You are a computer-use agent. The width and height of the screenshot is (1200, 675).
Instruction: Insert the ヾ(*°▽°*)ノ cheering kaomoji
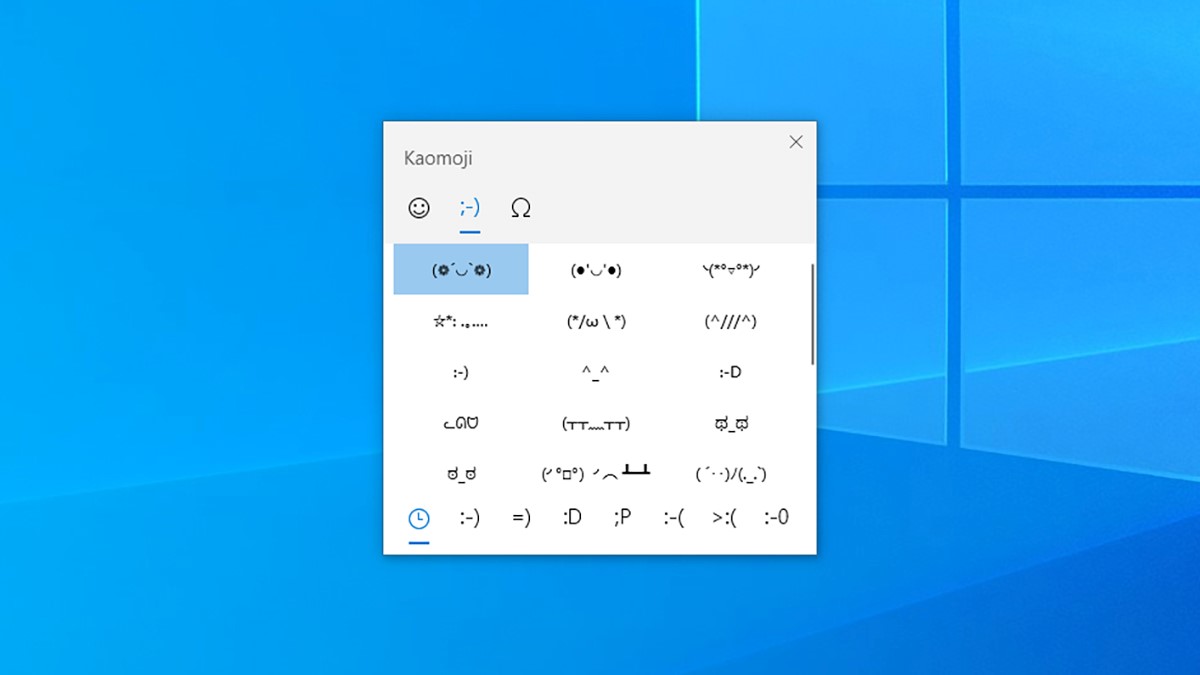[730, 269]
